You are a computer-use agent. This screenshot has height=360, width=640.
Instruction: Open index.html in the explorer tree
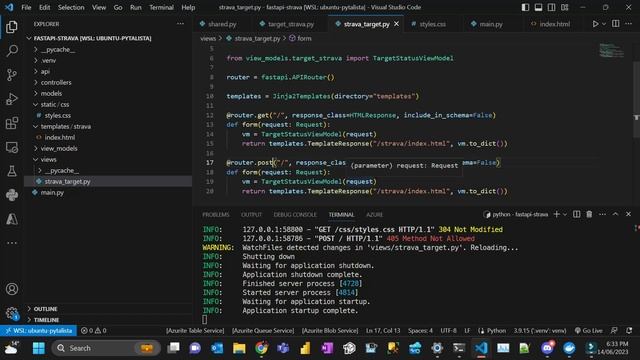pos(60,138)
